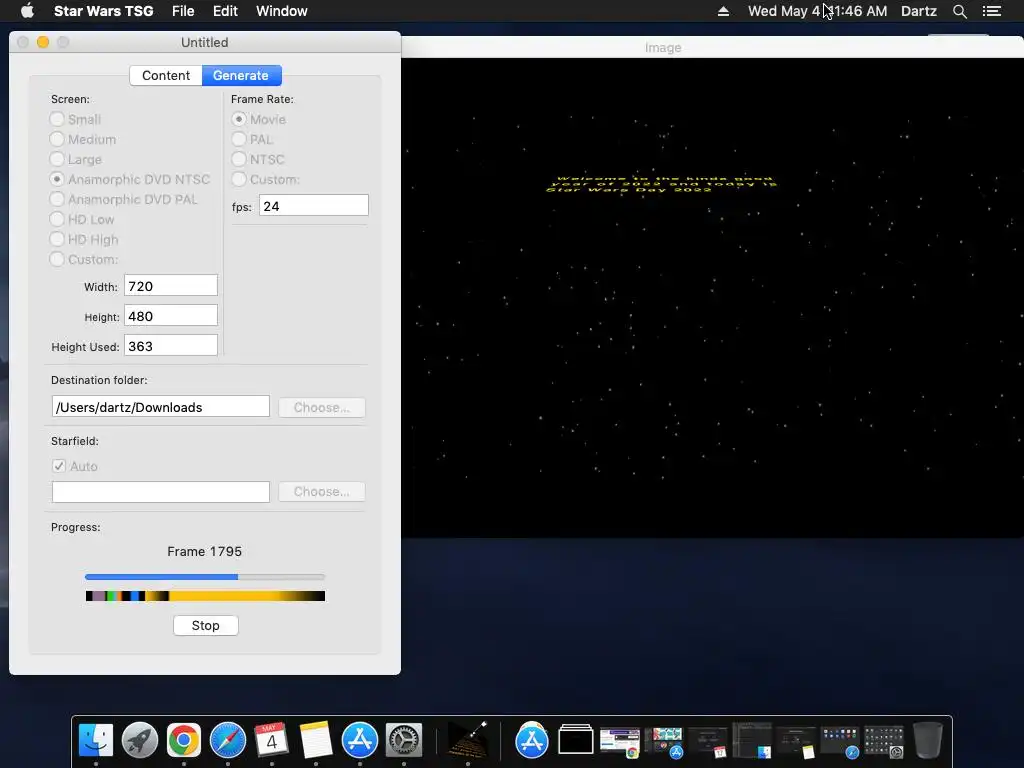Image resolution: width=1024 pixels, height=768 pixels.
Task: Select Custom under Screen options
Action: coord(57,259)
